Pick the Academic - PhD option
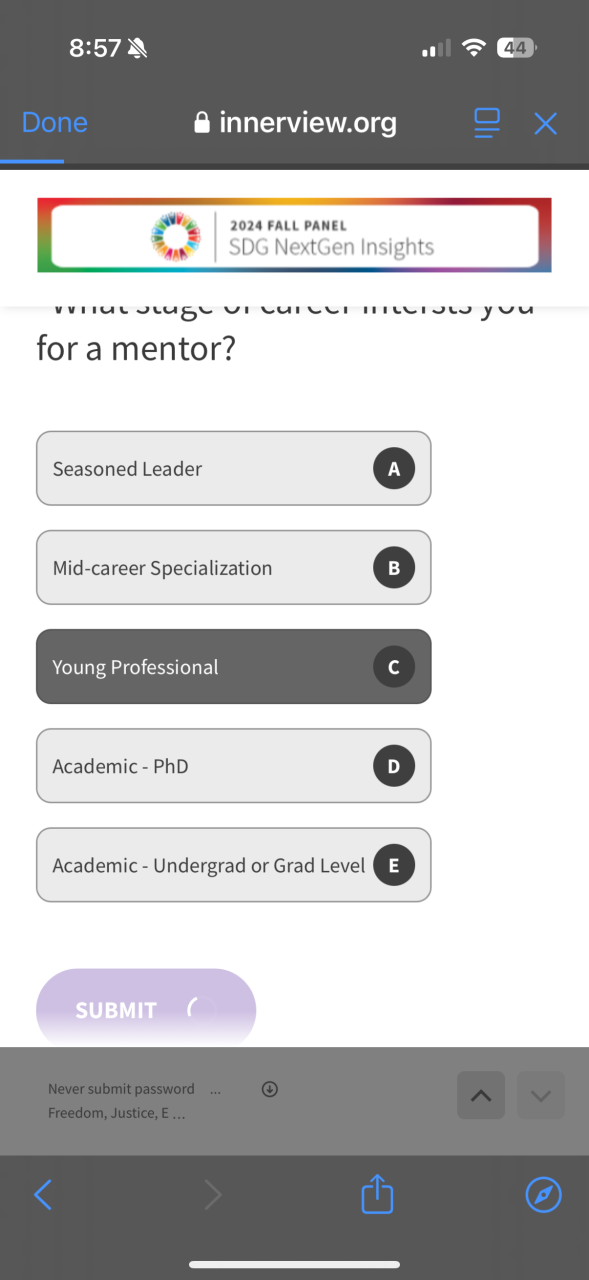The height and width of the screenshot is (1280, 589). pos(234,766)
